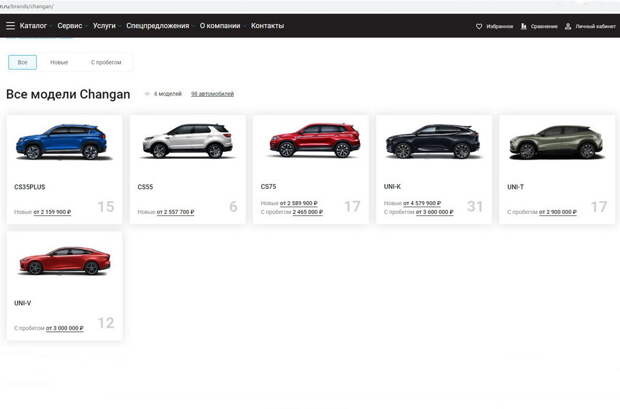Screen dimensions: 620x409
Task: Open the white CS55 car image
Action: coord(187,142)
